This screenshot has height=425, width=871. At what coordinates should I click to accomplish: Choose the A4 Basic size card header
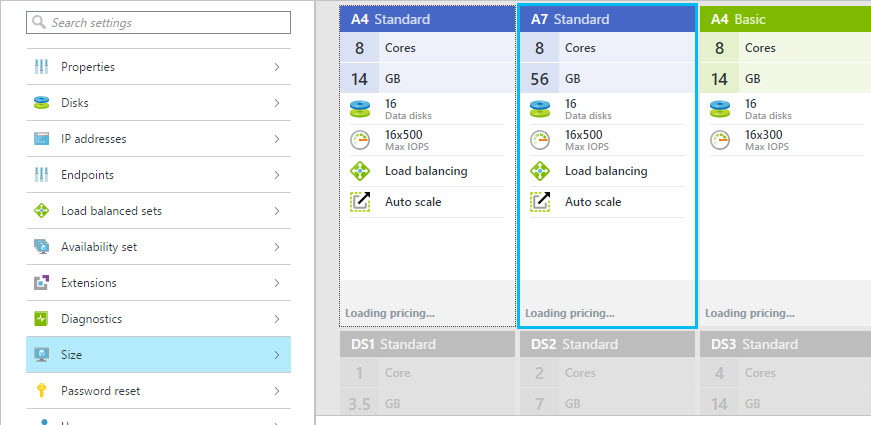pos(785,19)
